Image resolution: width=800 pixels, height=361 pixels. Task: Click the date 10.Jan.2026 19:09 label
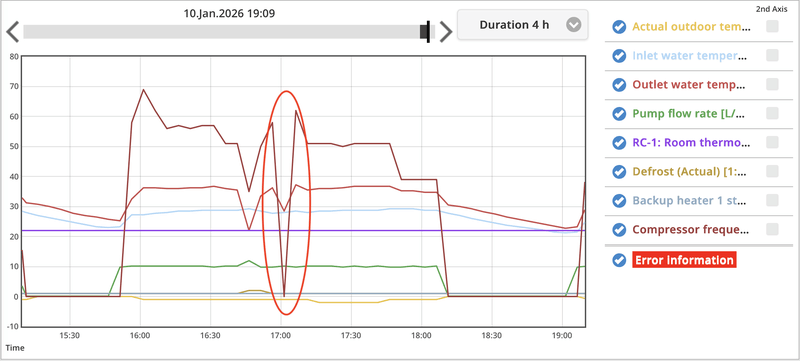coord(229,14)
